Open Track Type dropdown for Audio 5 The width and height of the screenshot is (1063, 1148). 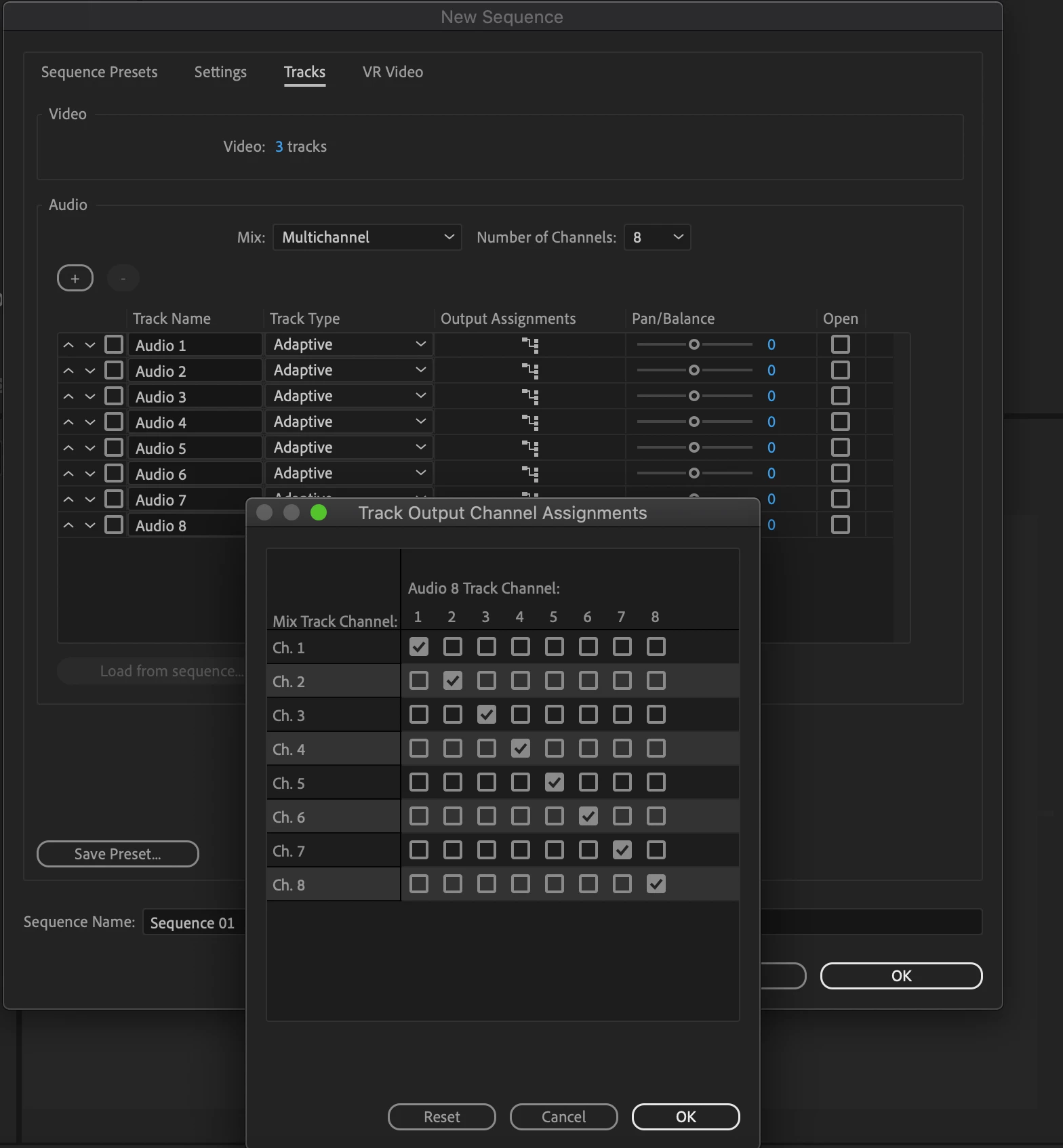pos(348,447)
